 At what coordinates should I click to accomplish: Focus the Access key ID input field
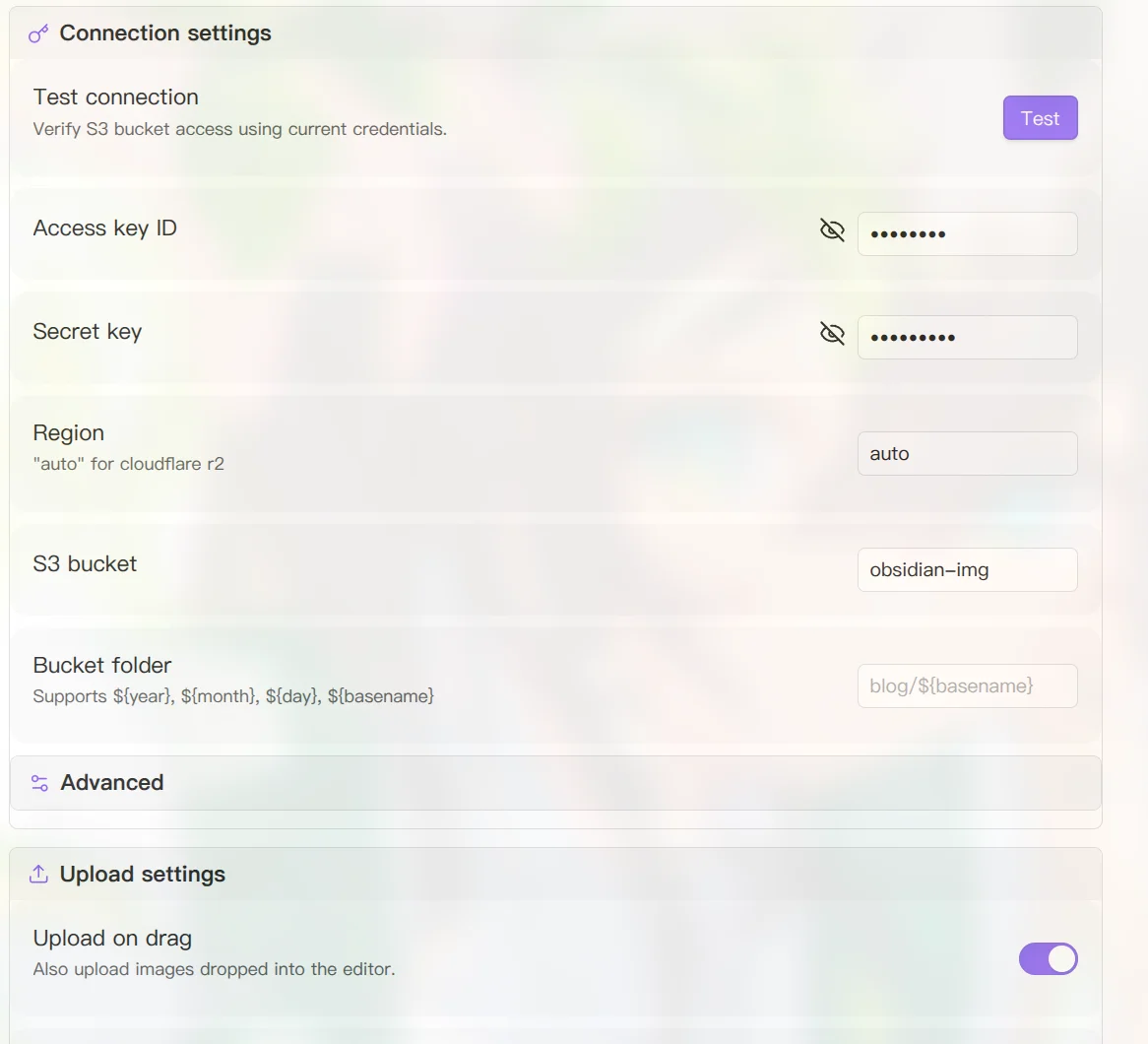(x=967, y=233)
